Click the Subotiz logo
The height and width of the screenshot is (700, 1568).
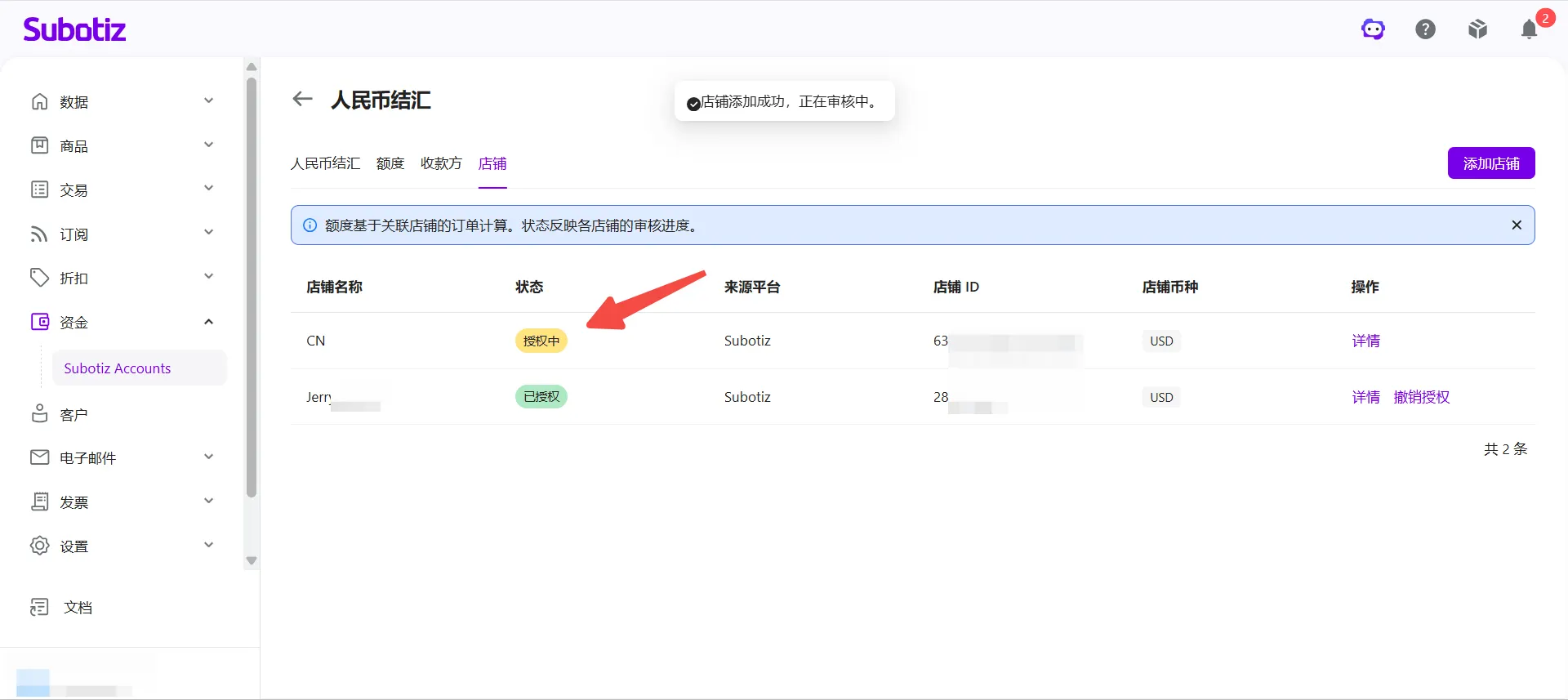pos(74,29)
